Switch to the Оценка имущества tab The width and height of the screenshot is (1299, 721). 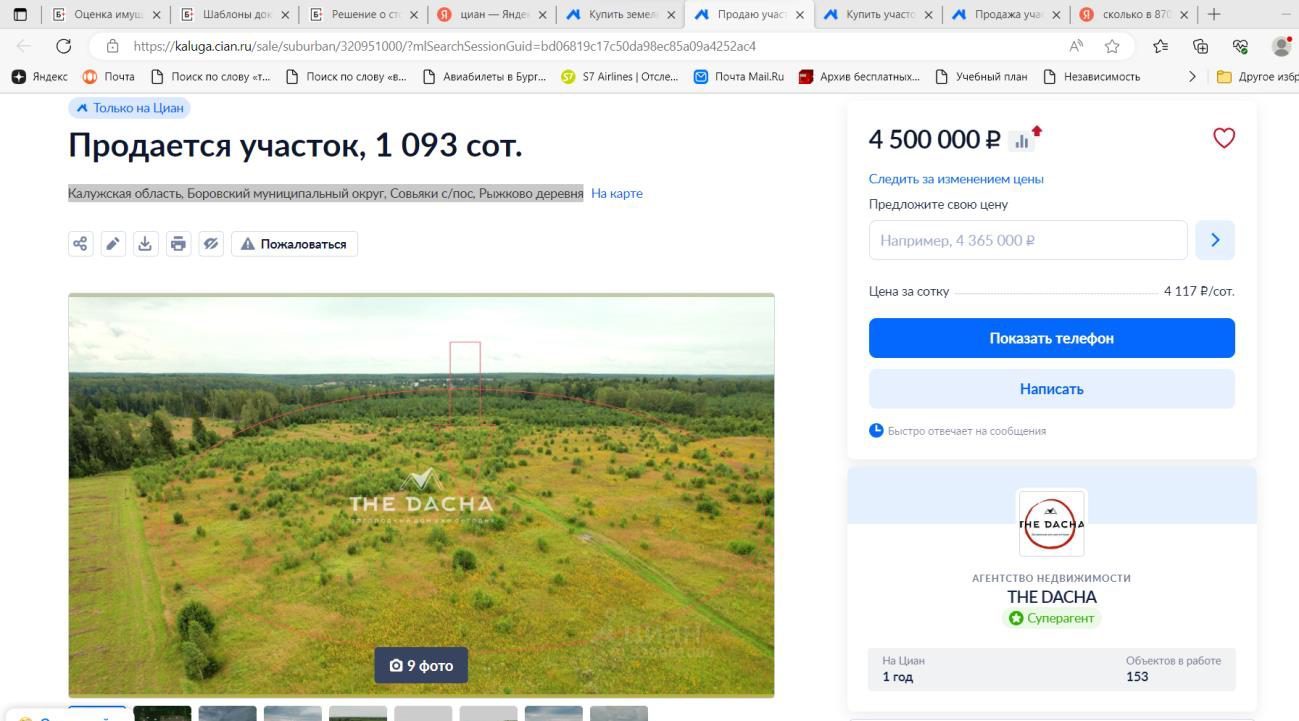click(x=106, y=14)
